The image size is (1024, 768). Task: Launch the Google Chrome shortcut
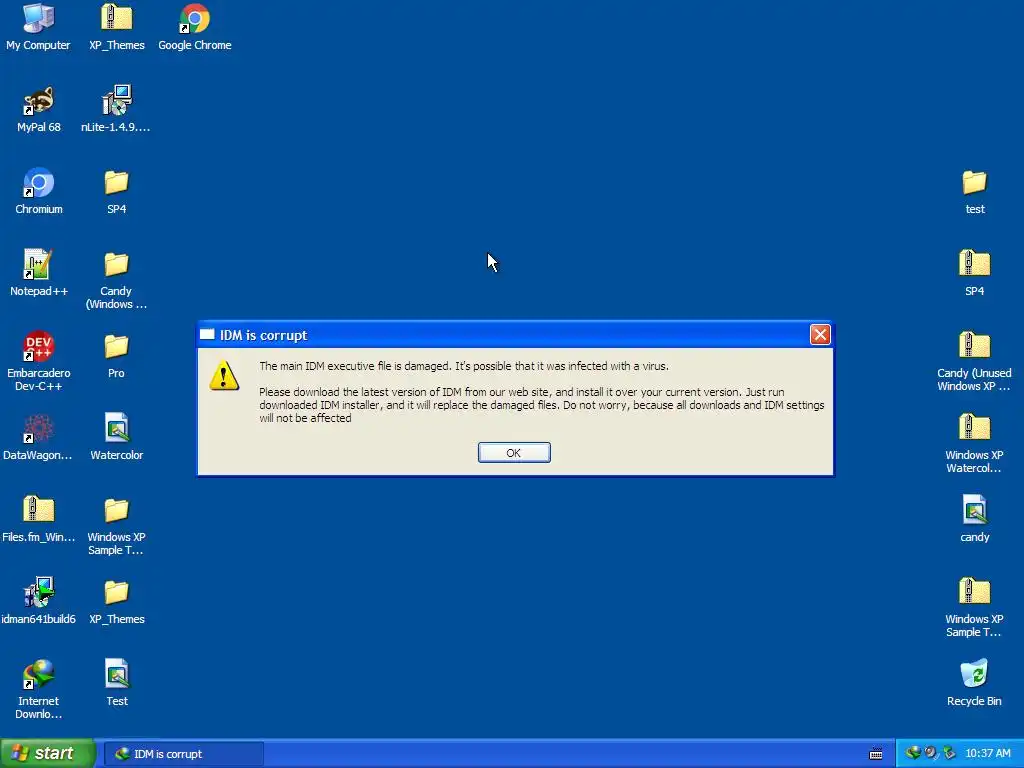[x=195, y=27]
